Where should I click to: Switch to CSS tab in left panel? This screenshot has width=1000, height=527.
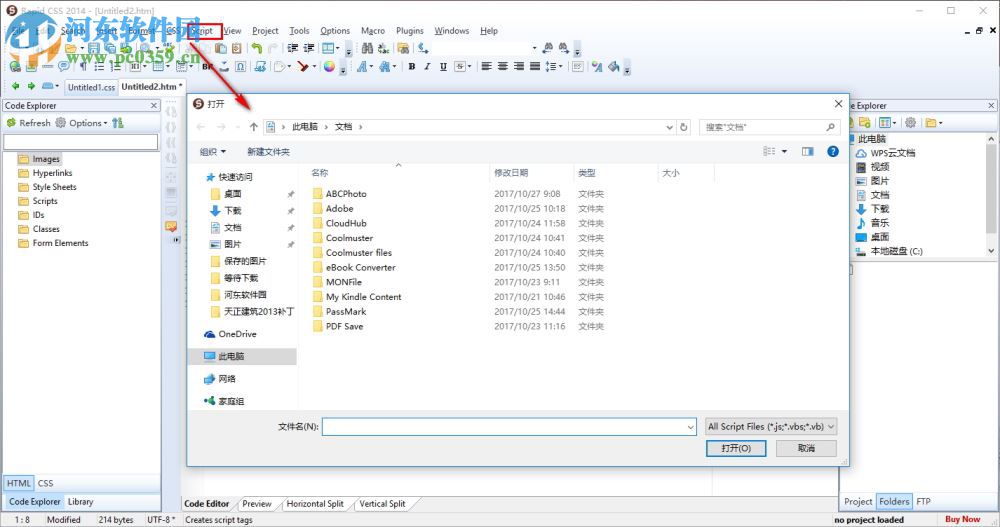coord(45,483)
